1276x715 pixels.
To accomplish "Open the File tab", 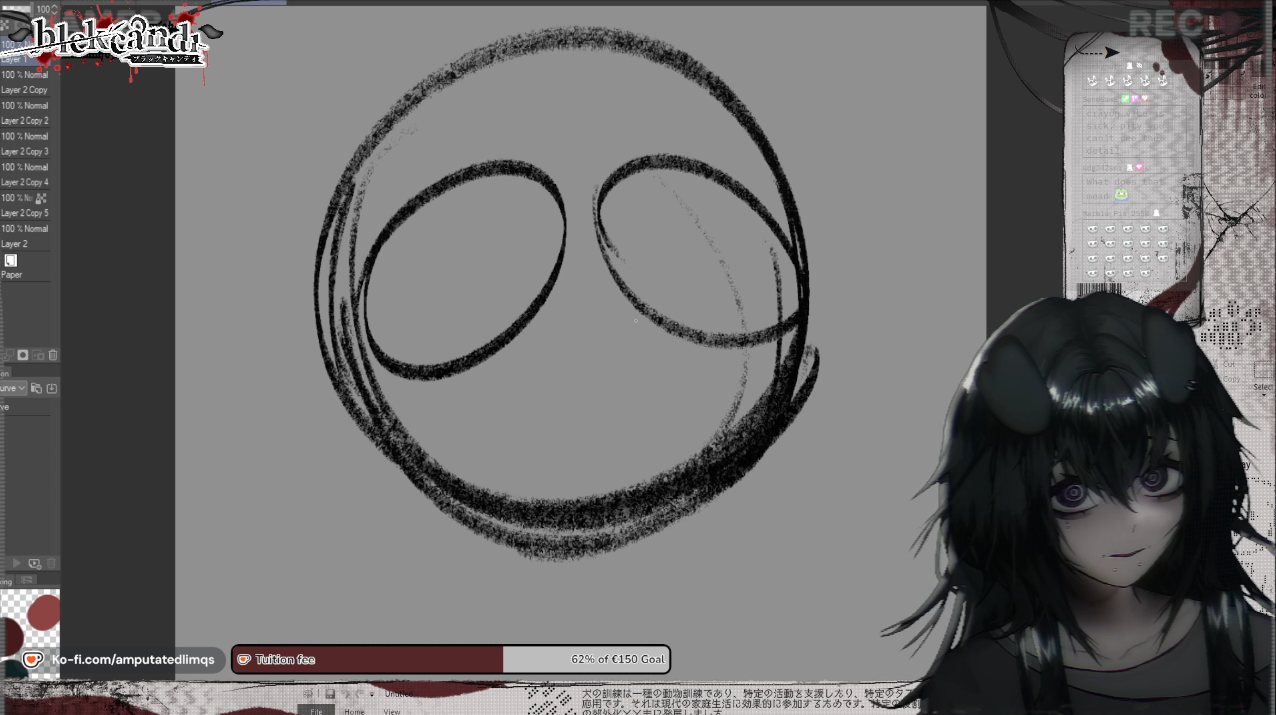I will click(x=316, y=711).
